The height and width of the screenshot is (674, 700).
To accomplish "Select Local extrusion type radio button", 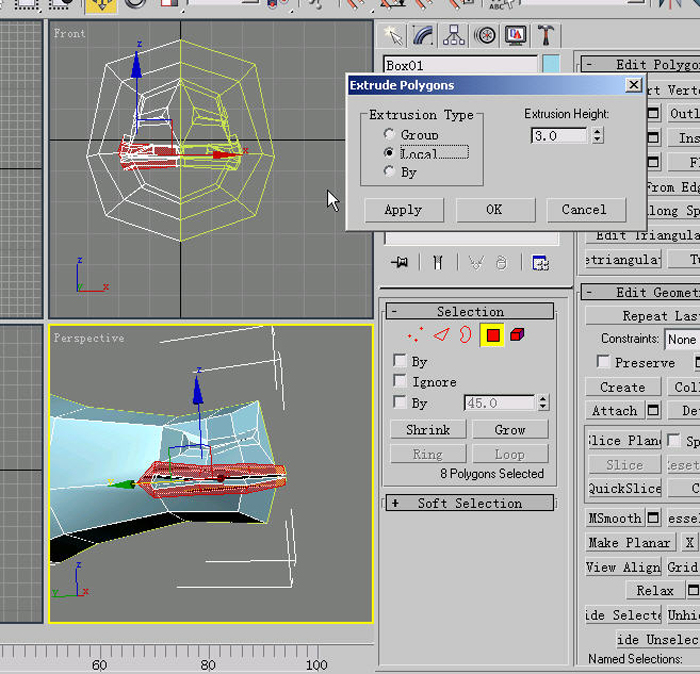I will (x=389, y=153).
